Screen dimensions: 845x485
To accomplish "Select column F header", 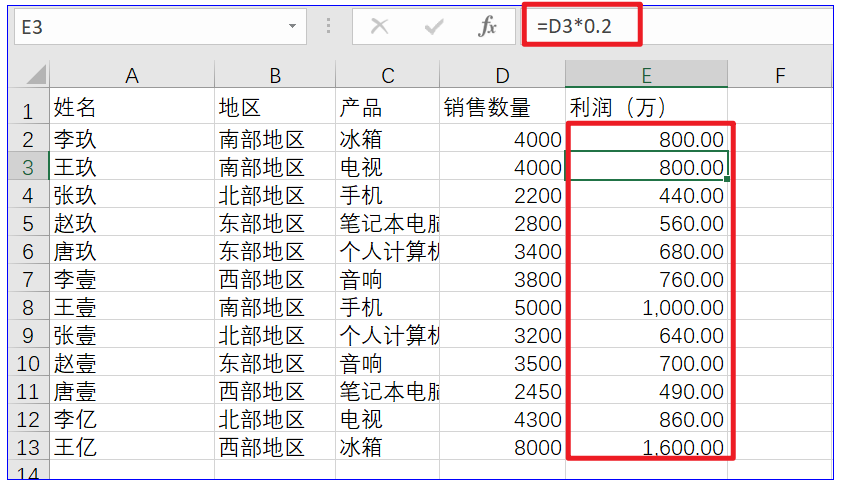I will pos(780,75).
